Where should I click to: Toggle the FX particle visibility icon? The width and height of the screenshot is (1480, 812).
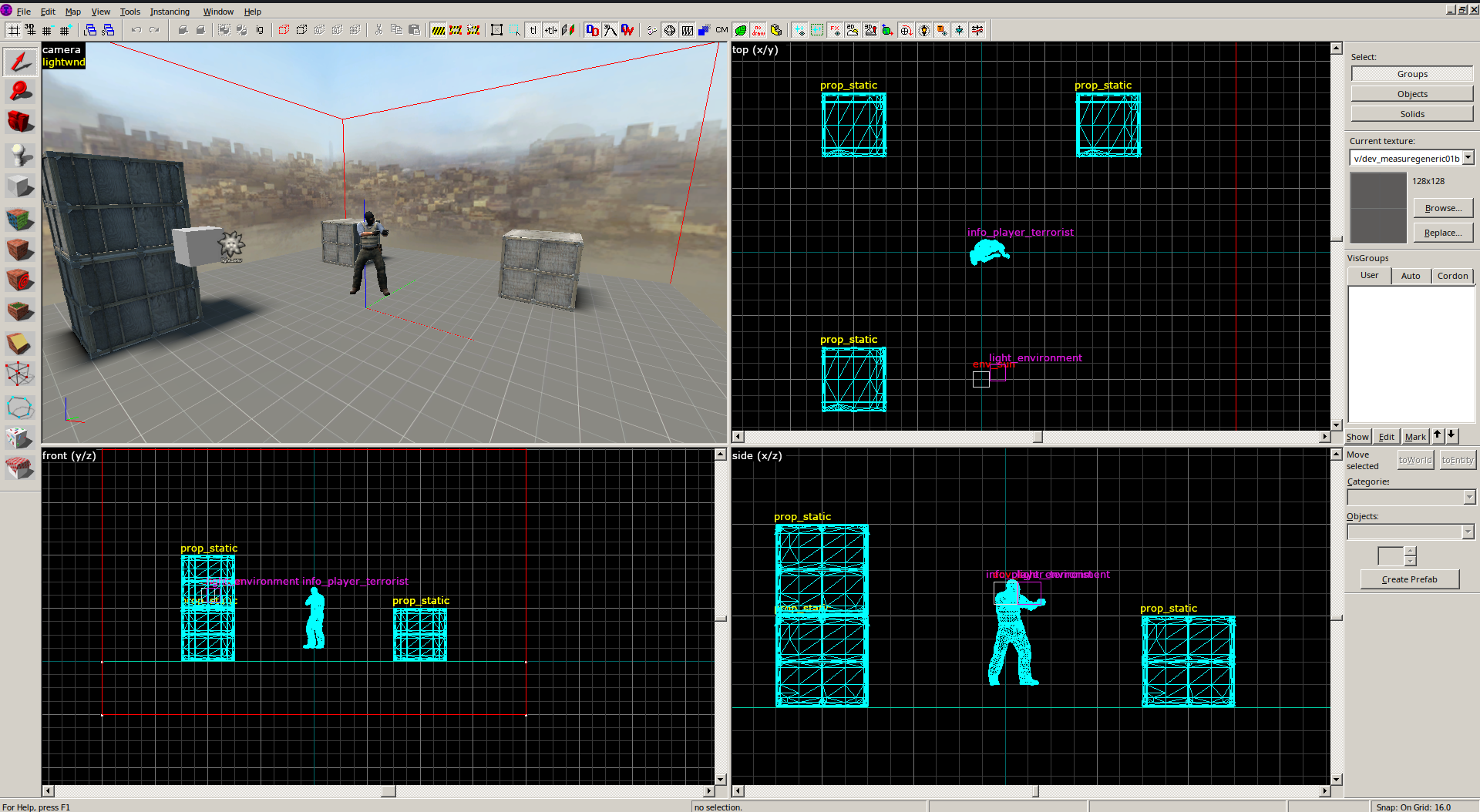835,30
